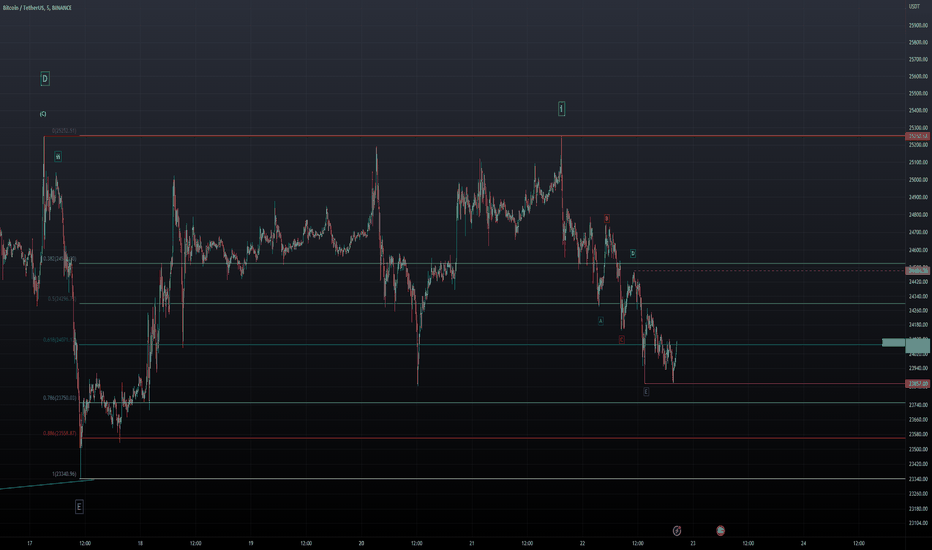Click the 25000.00 price axis label

(x=918, y=180)
